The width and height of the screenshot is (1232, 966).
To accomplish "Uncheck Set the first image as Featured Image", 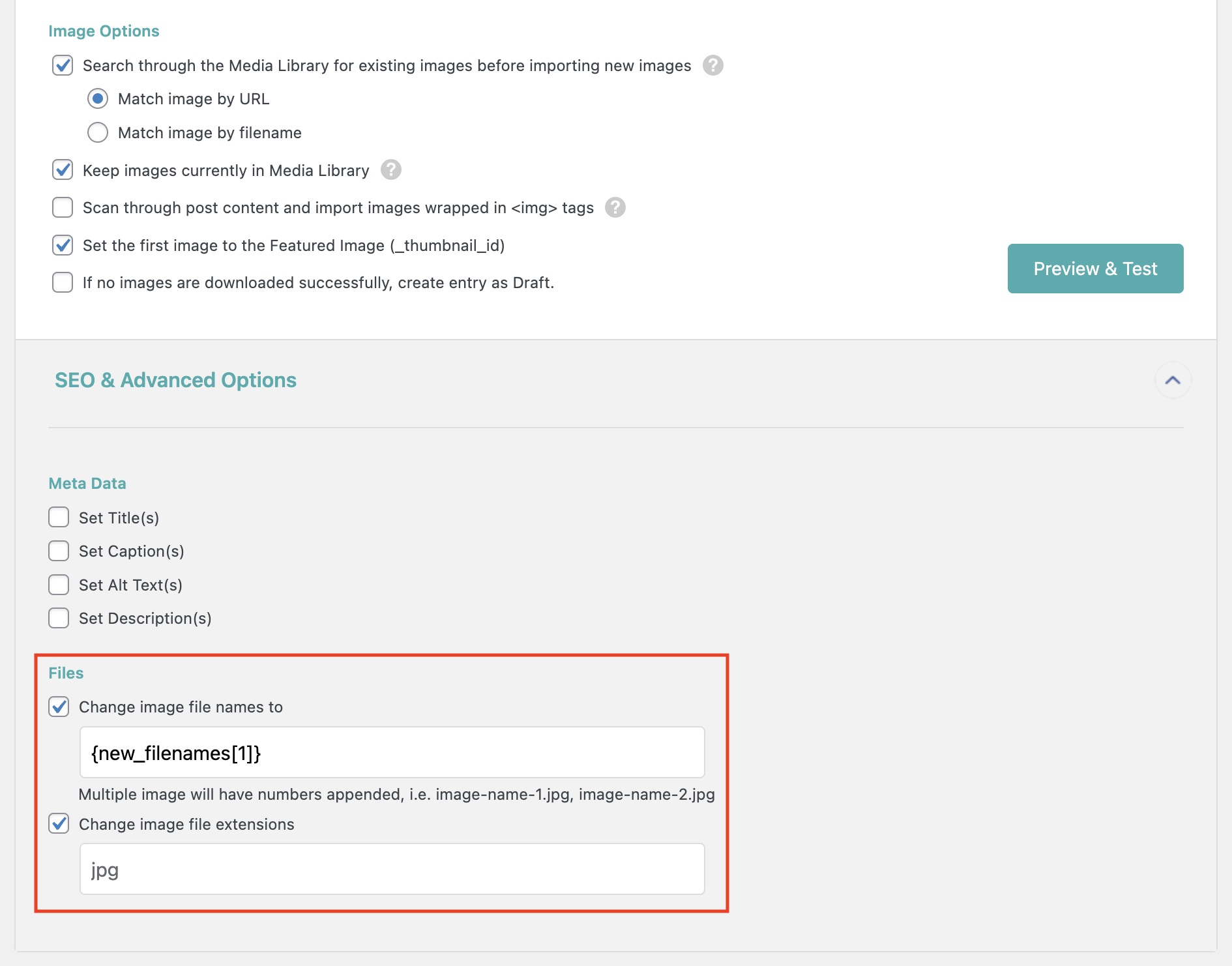I will [63, 246].
